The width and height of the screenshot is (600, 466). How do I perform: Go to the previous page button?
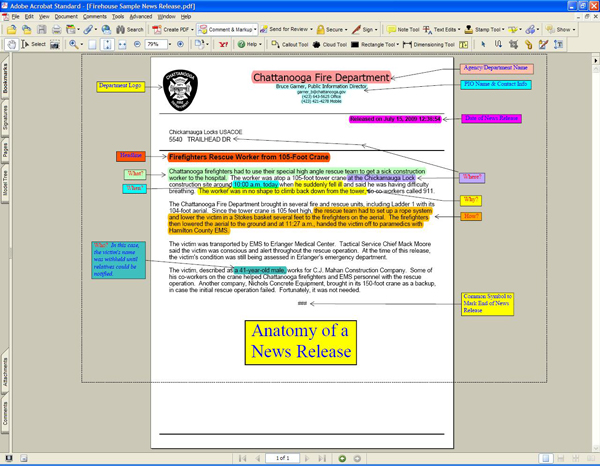(258, 458)
